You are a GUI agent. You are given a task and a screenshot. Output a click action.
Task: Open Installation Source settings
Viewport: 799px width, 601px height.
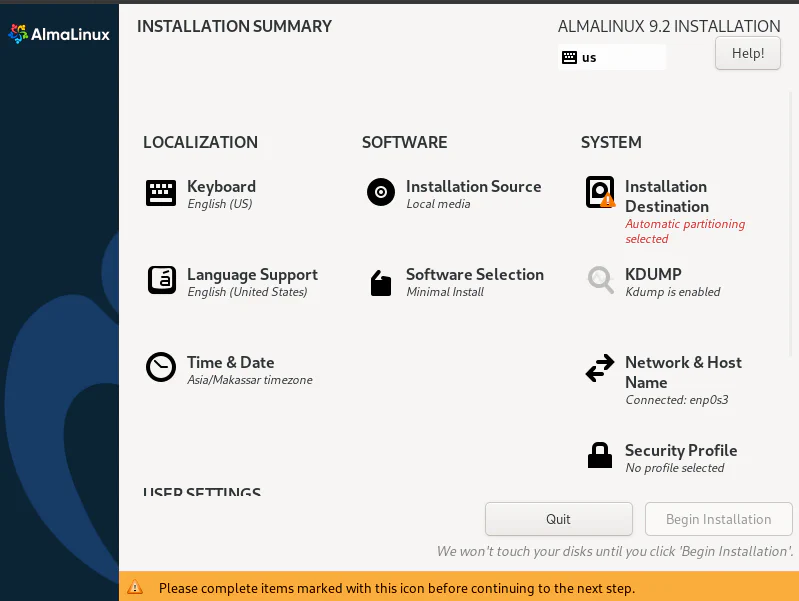473,187
